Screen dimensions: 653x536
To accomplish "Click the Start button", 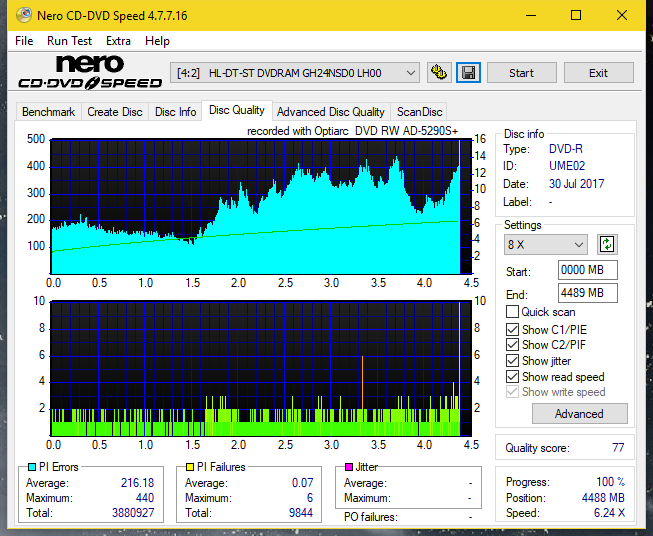I will (521, 73).
